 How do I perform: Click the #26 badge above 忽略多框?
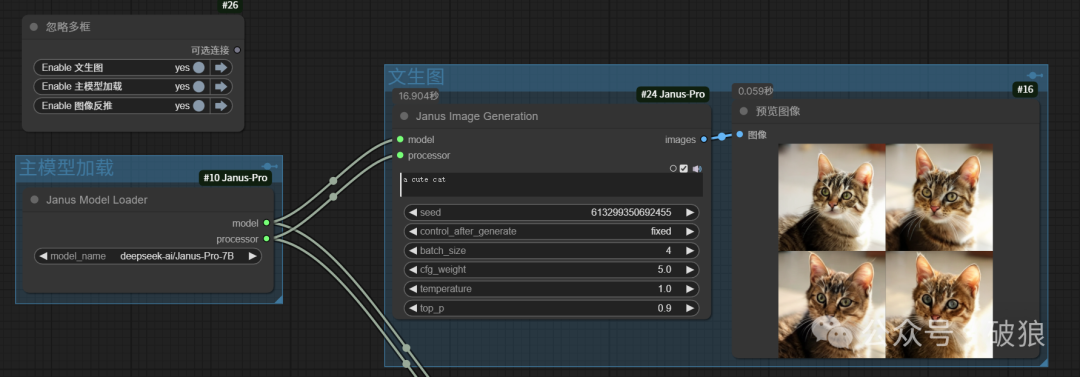click(230, 6)
